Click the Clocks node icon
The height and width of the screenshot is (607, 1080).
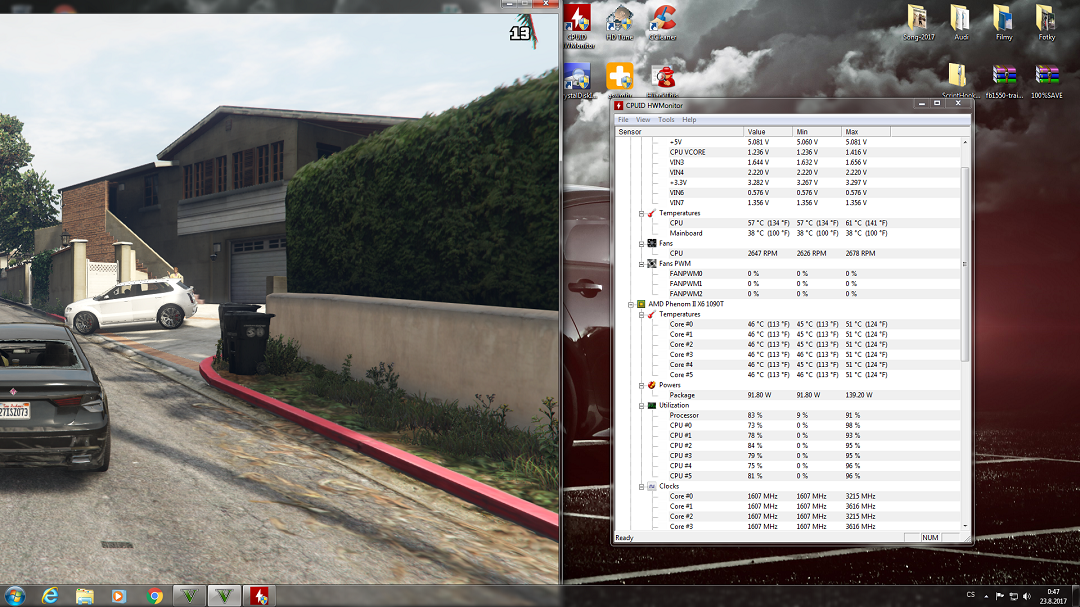coord(652,486)
